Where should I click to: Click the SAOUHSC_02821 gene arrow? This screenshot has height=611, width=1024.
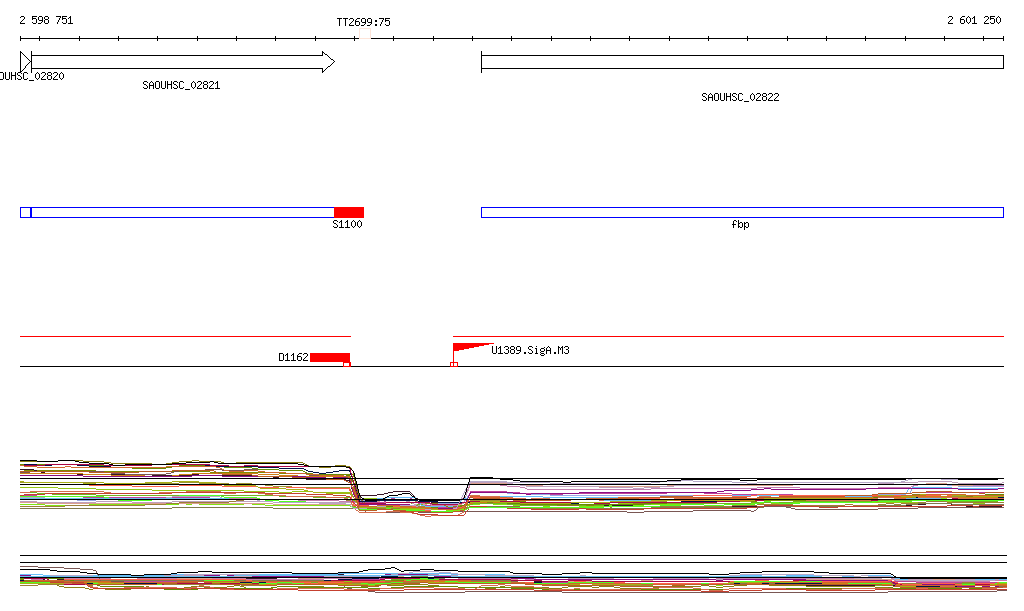pyautogui.click(x=183, y=62)
